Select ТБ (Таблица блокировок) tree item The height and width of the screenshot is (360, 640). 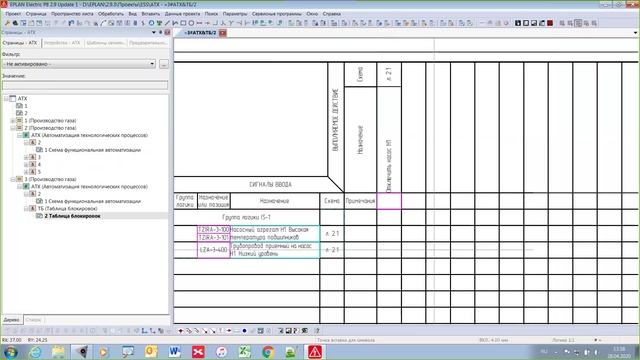[x=67, y=209]
